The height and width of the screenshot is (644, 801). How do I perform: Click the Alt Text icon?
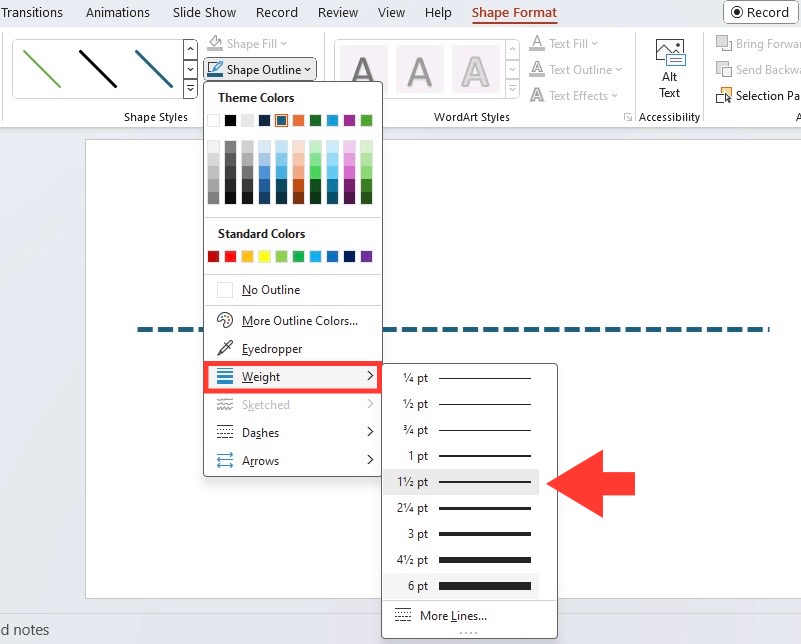669,53
